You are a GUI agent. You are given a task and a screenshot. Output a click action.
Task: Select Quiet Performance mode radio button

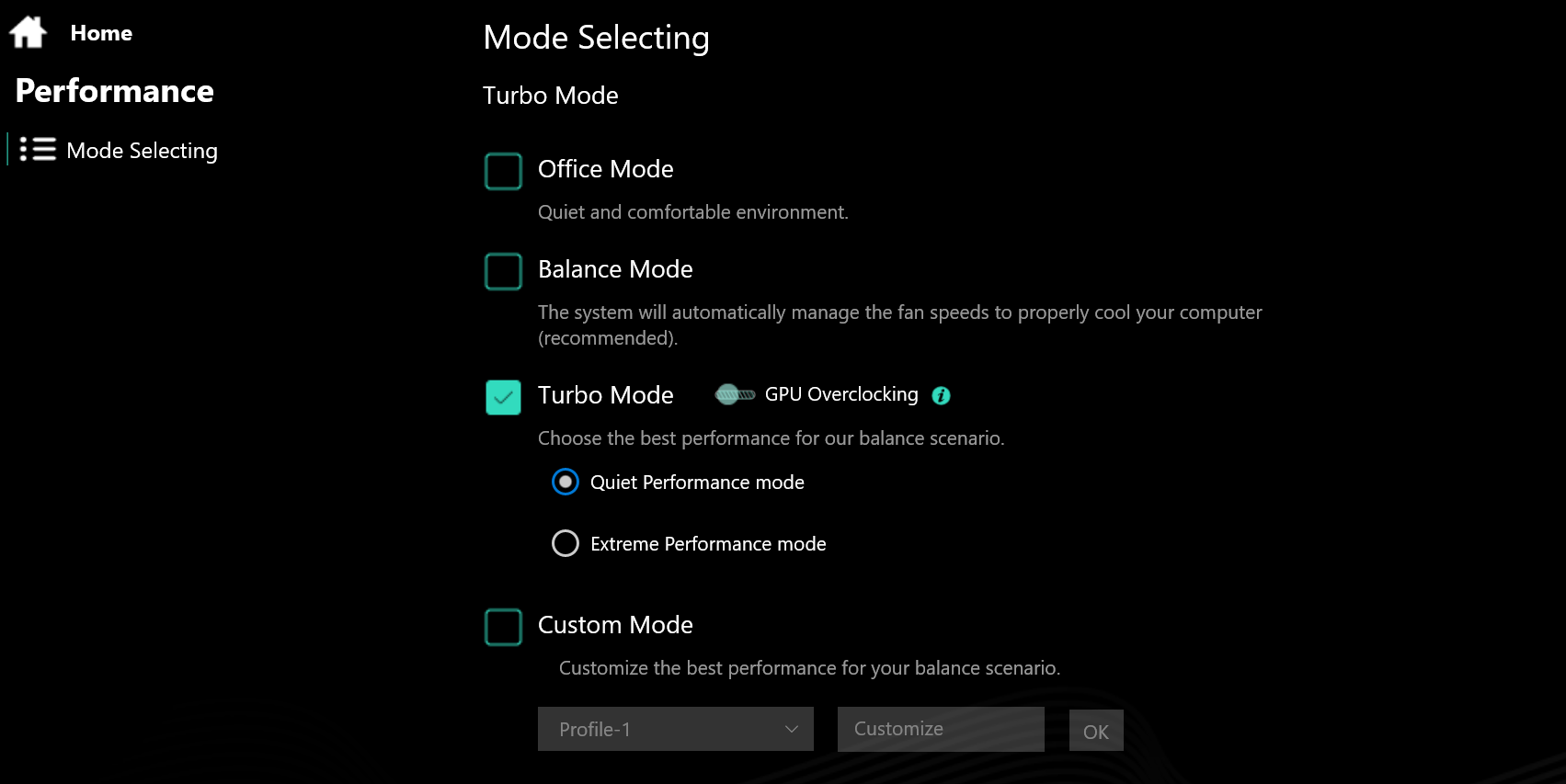click(x=566, y=483)
